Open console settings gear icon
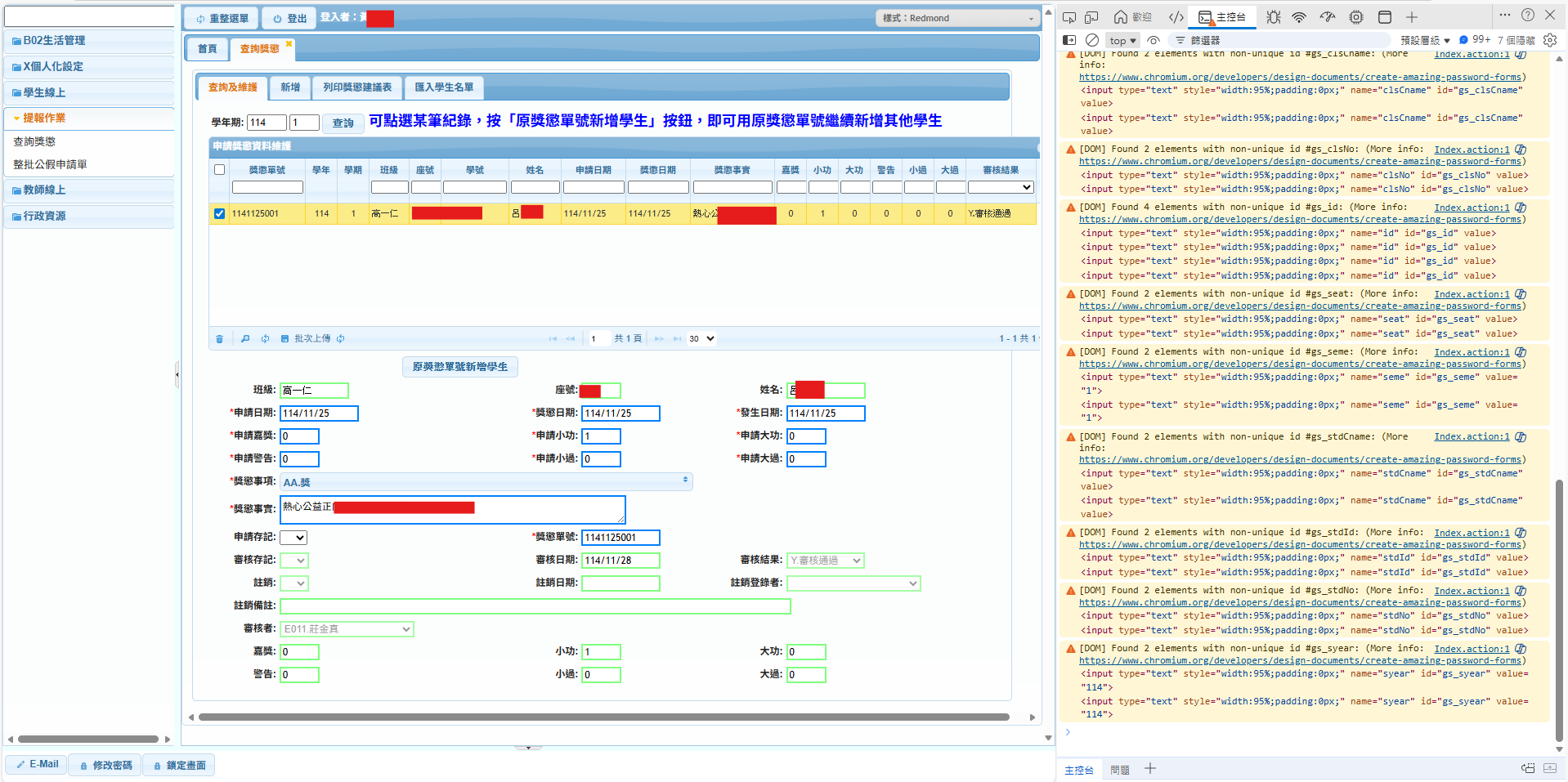The width and height of the screenshot is (1568, 782). coord(1550,40)
